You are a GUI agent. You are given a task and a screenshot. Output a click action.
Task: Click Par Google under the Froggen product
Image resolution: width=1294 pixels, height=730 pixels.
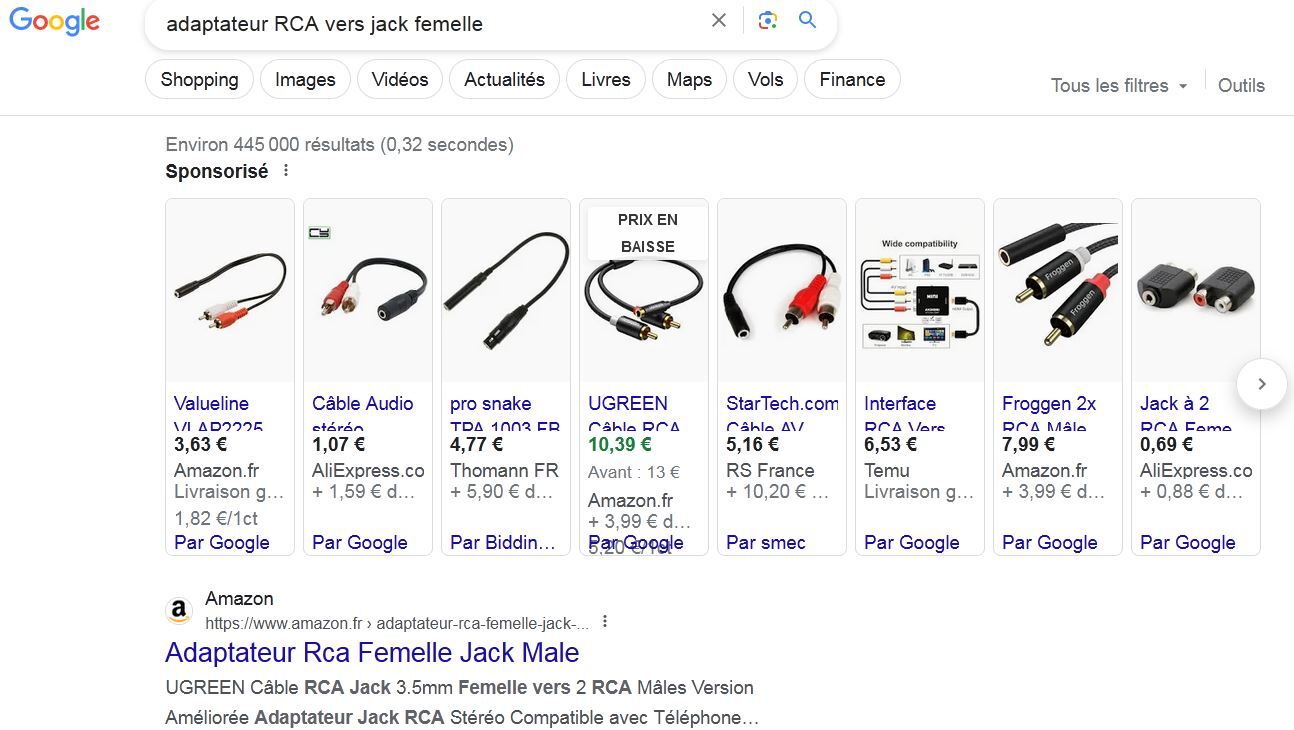tap(1050, 542)
